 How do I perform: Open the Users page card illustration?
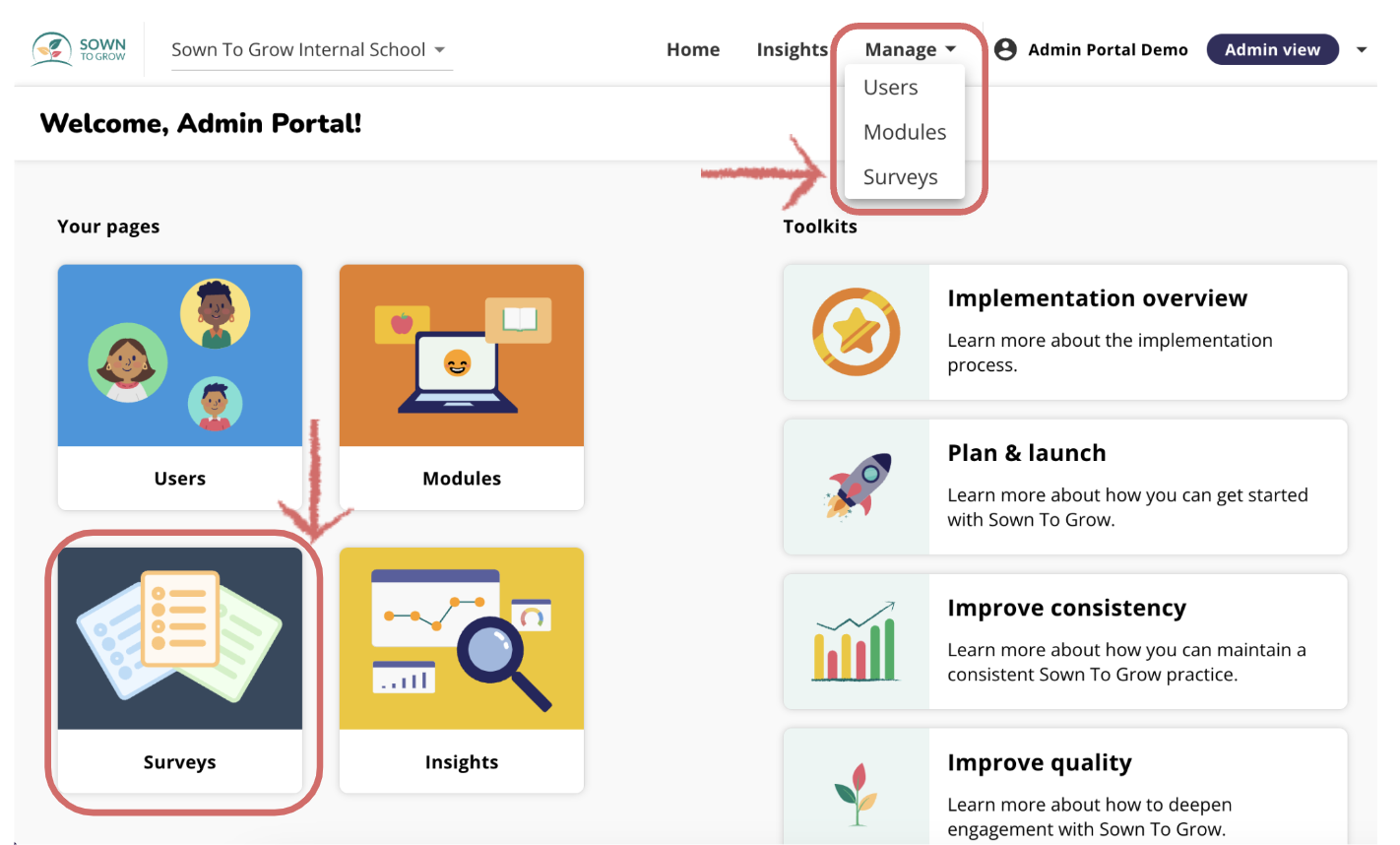[x=180, y=356]
